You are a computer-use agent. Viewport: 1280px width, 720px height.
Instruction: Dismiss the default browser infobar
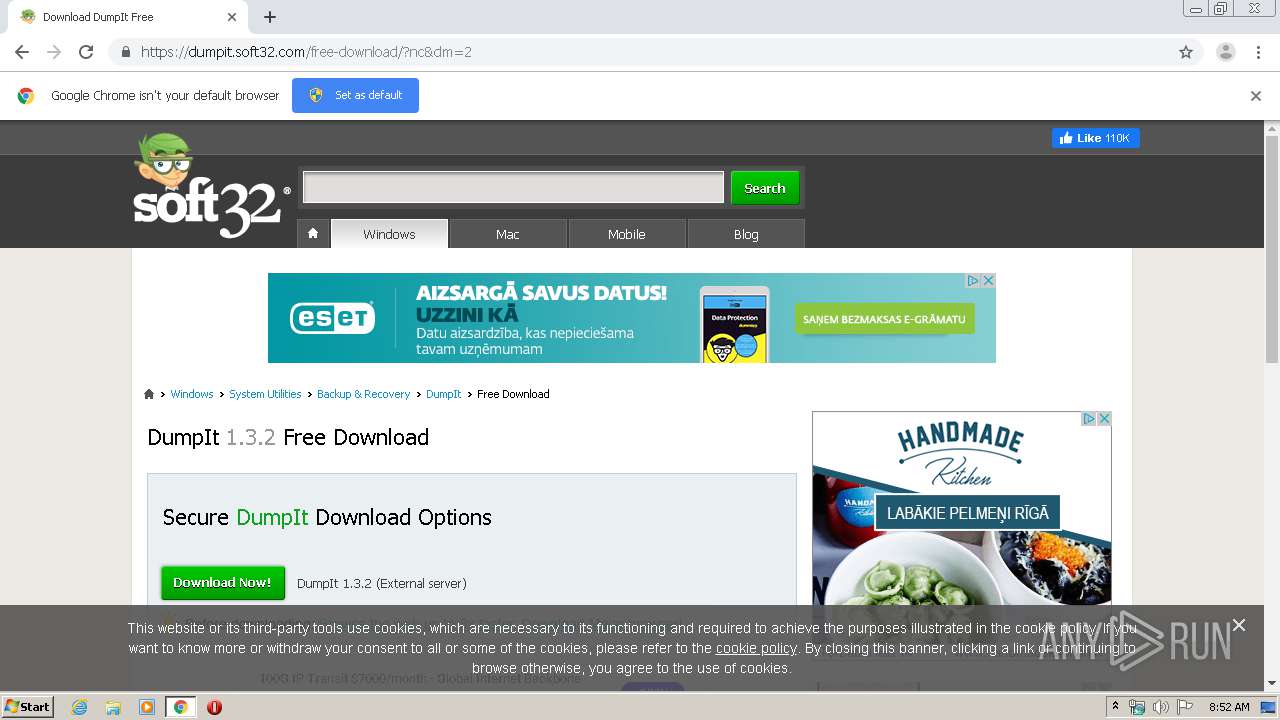(1256, 96)
